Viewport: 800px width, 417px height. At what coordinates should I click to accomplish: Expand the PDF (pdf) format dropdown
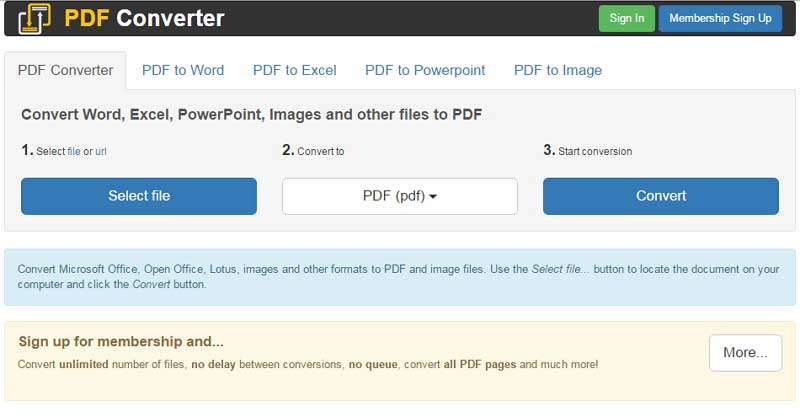(400, 196)
